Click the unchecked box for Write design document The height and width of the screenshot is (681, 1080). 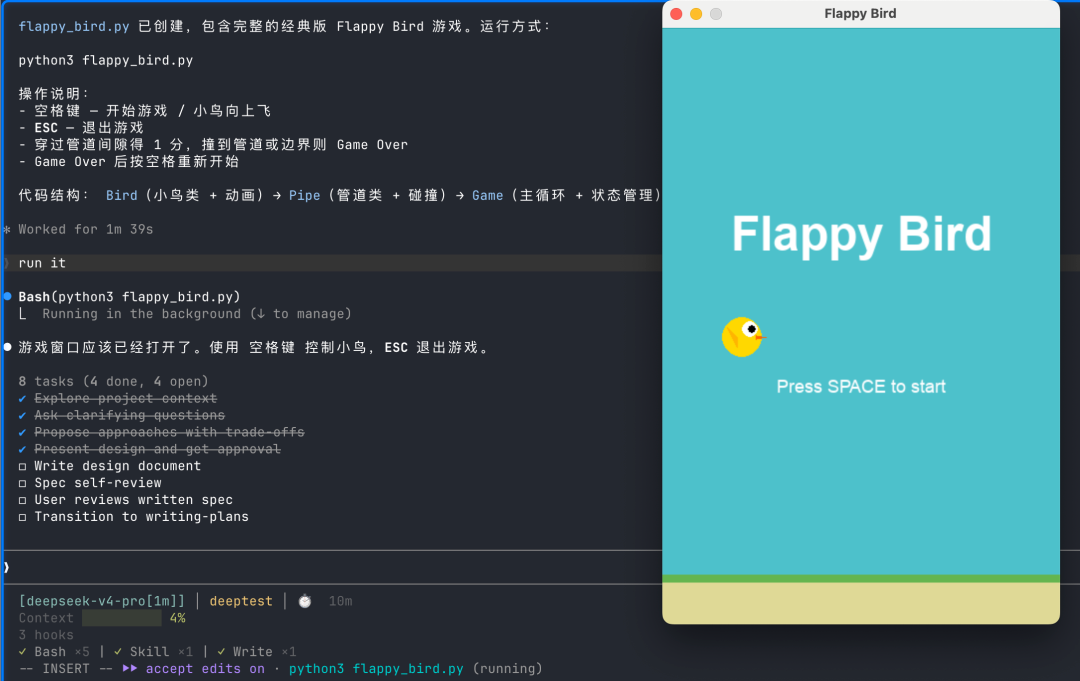point(23,466)
